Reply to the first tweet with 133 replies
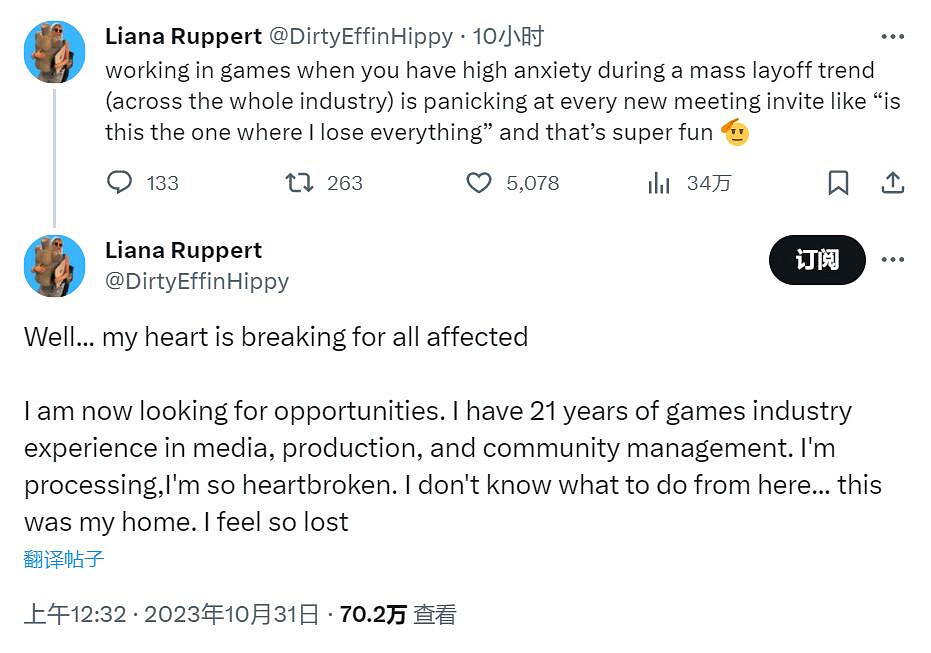The width and height of the screenshot is (931, 653). coord(120,183)
